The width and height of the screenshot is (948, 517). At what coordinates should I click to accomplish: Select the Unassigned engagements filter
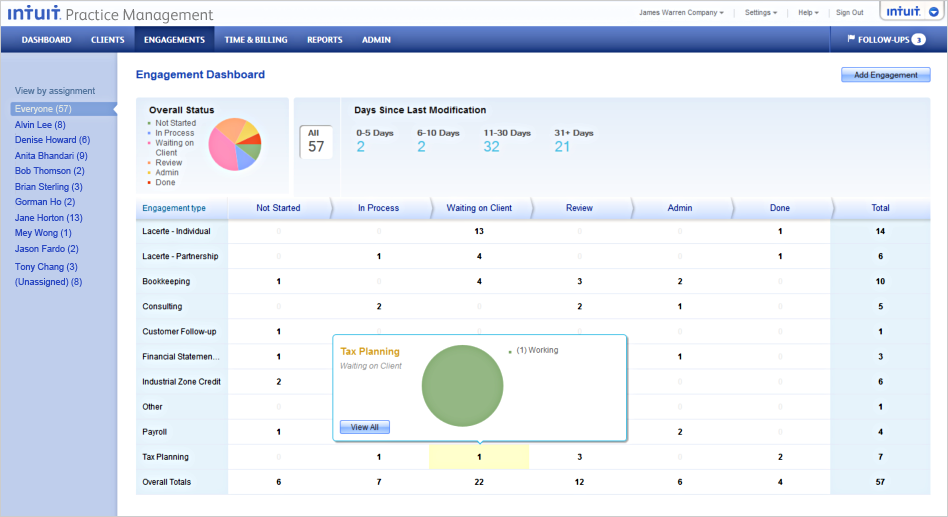pyautogui.click(x=48, y=282)
